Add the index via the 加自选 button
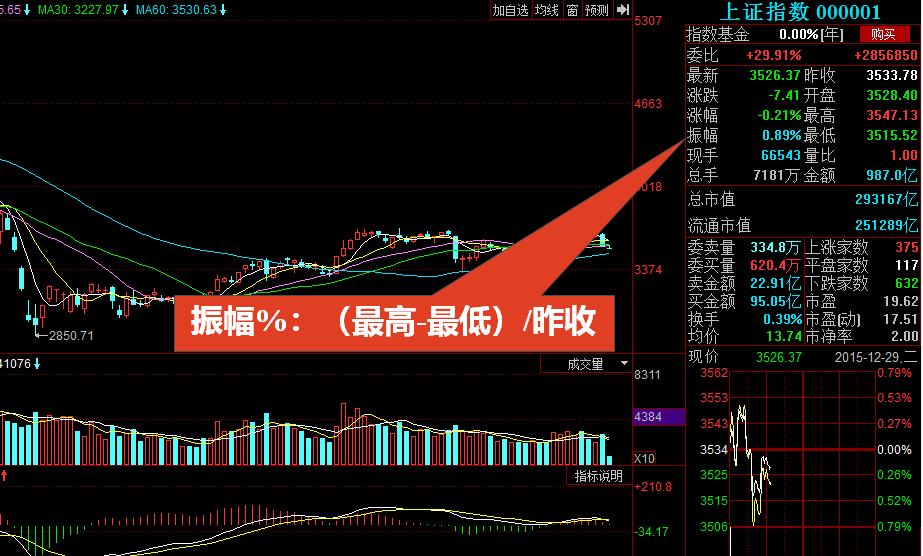The width and height of the screenshot is (923, 556). click(x=510, y=10)
